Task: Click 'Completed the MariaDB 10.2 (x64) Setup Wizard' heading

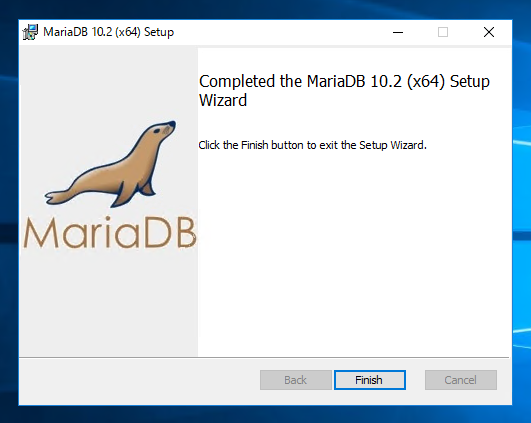Action: 344,90
